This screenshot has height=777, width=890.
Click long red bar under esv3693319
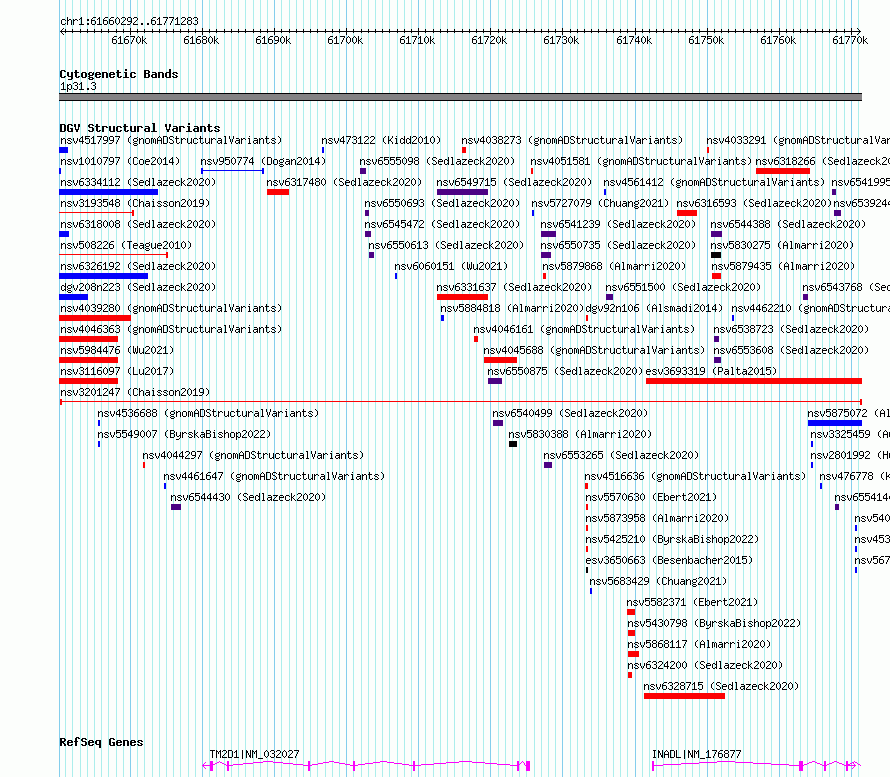click(754, 381)
